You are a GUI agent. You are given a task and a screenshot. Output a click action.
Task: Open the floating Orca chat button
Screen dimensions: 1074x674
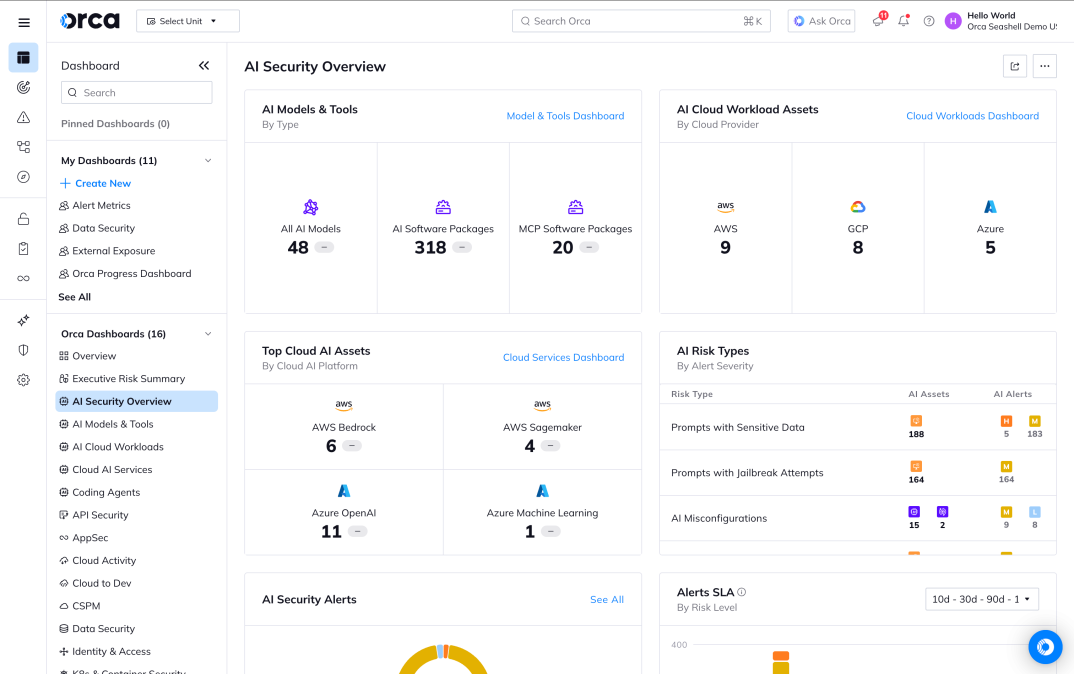(1045, 647)
